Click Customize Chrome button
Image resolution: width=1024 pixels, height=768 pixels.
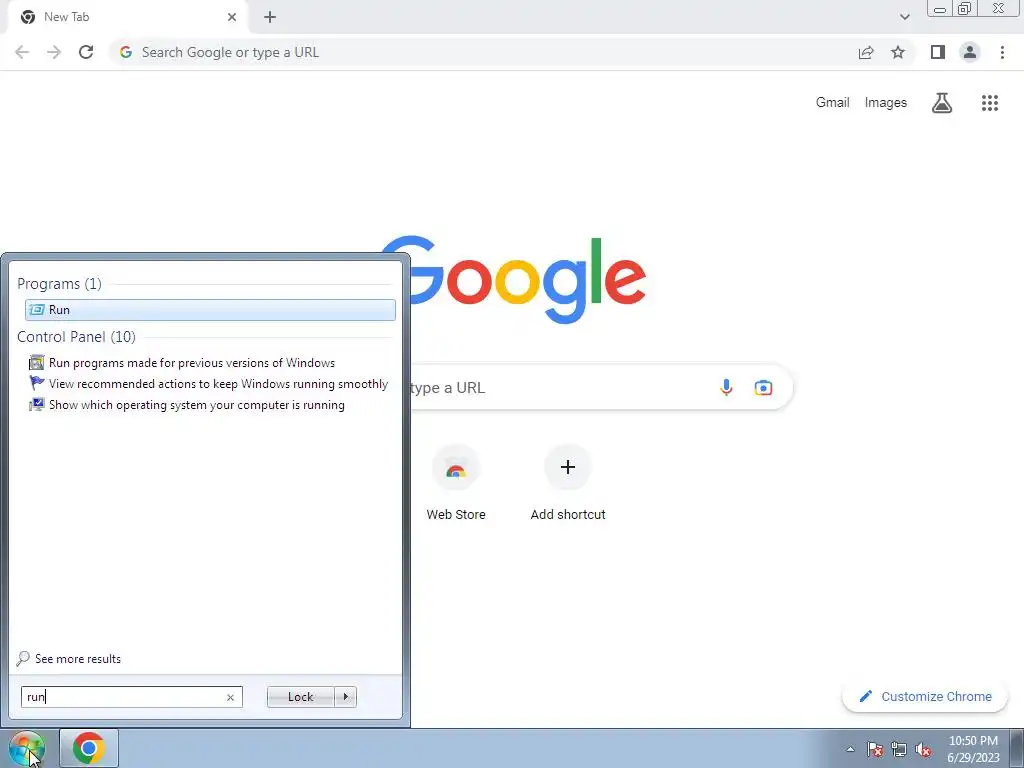[x=925, y=696]
